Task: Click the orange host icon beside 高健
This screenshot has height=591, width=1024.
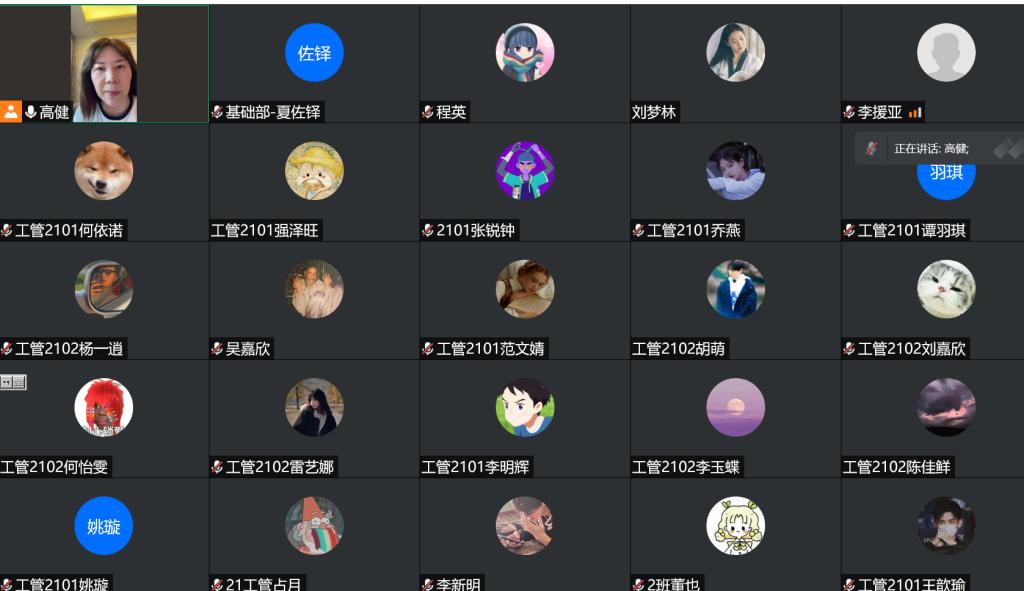Action: (10, 112)
